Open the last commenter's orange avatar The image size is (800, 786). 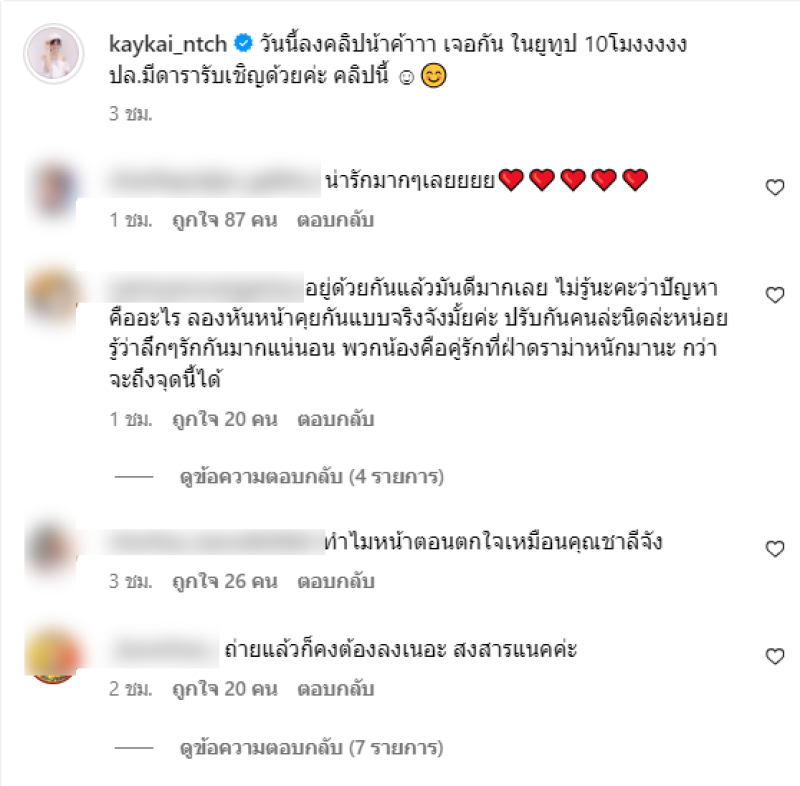tap(53, 655)
